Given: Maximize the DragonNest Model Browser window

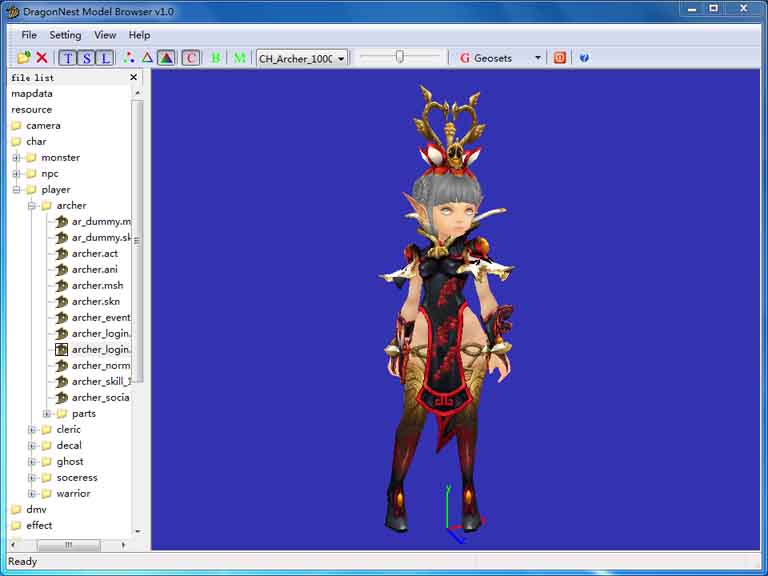Looking at the screenshot, I should pyautogui.click(x=714, y=8).
